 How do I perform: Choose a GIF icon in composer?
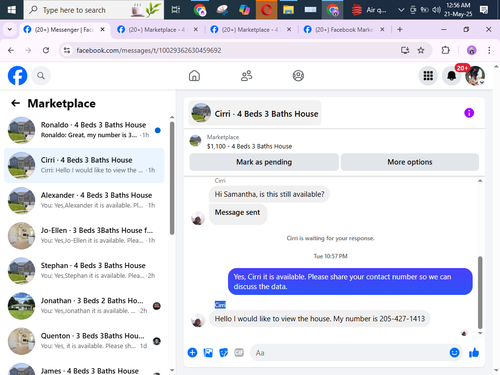pyautogui.click(x=239, y=352)
